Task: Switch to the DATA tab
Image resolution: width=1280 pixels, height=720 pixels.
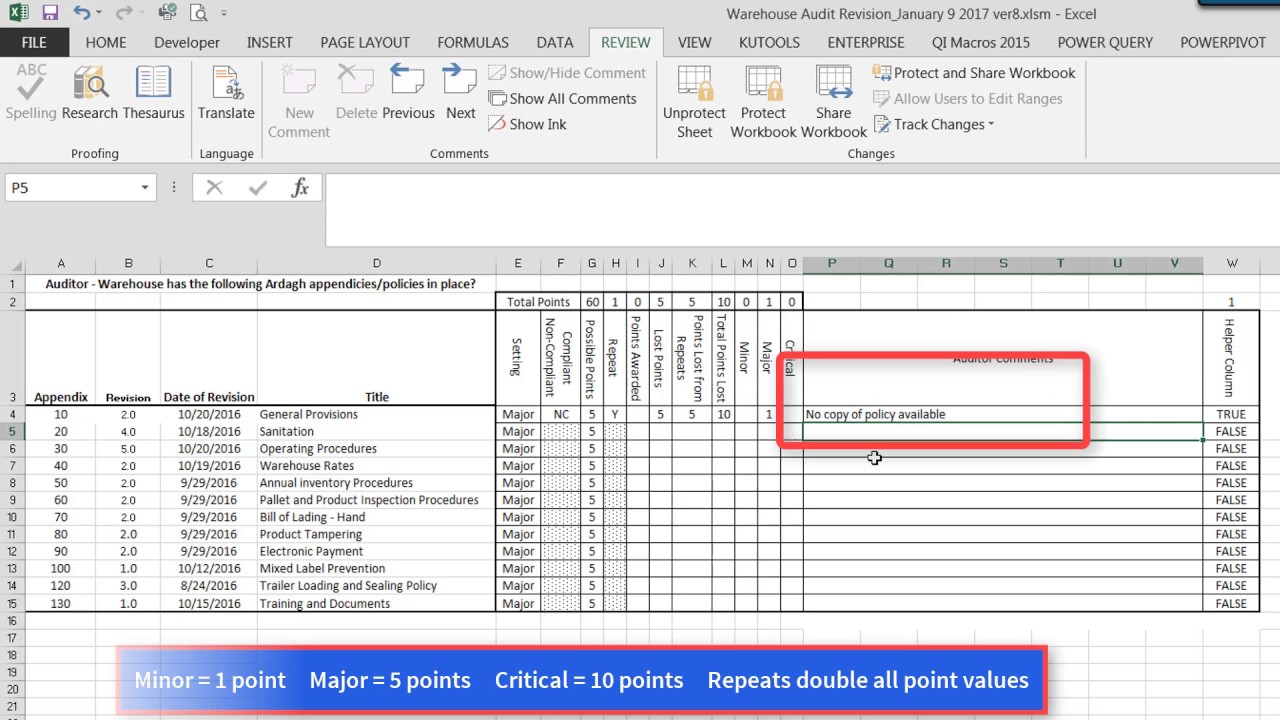Action: [x=555, y=43]
